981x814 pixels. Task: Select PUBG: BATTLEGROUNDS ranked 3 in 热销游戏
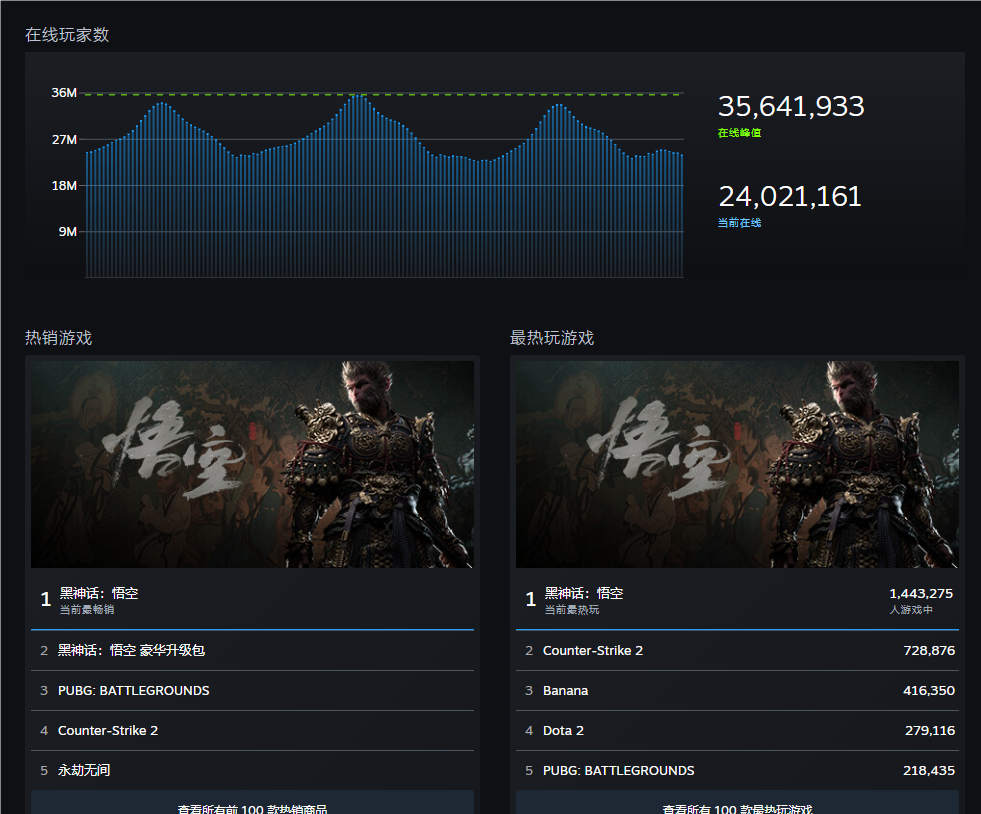133,690
